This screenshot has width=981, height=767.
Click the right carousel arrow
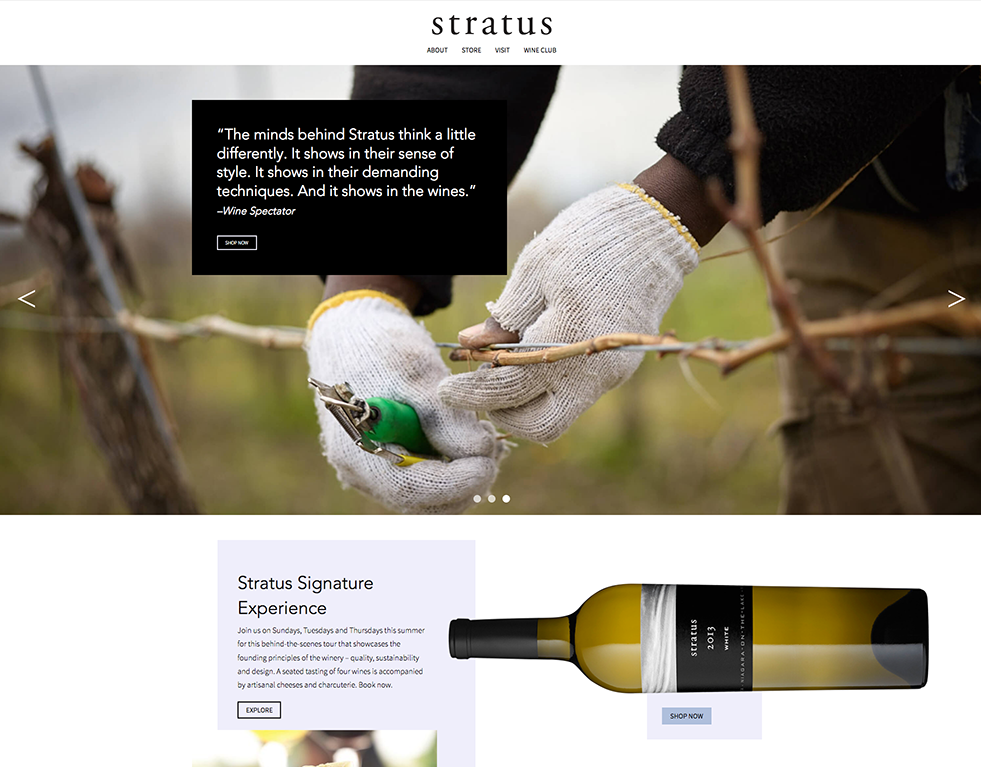(955, 298)
